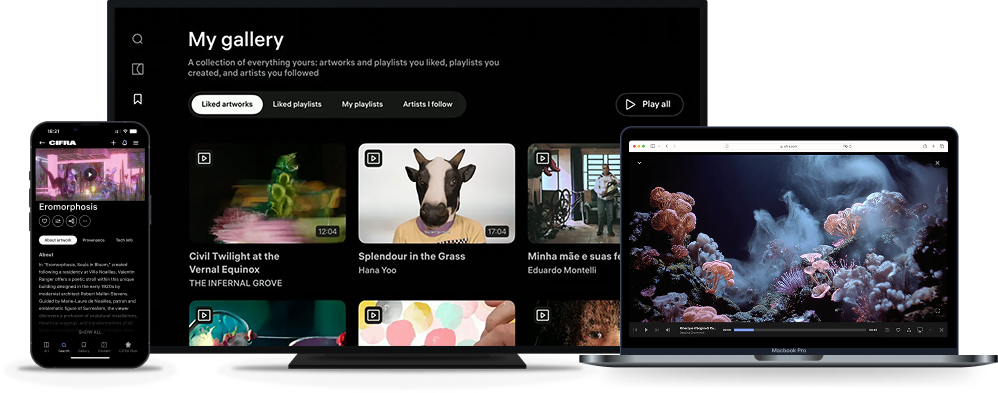Tap the share icon under Eromorphosis

(71, 221)
